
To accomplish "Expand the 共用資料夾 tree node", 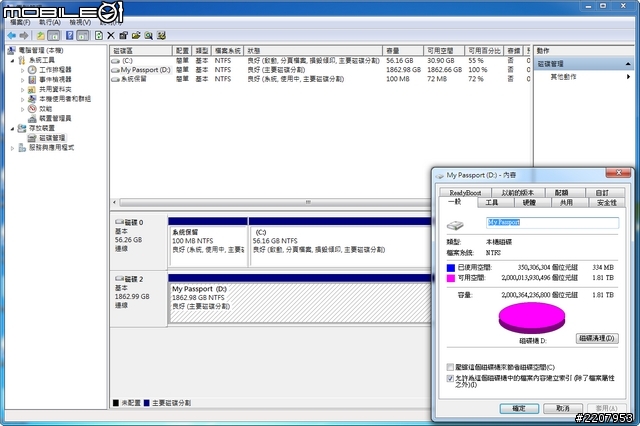I will click(22, 90).
